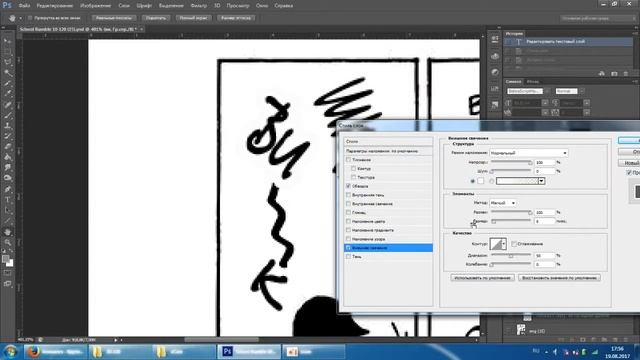Select the Path Selection tool
Viewport: 640px width, 360px height.
tap(7, 210)
